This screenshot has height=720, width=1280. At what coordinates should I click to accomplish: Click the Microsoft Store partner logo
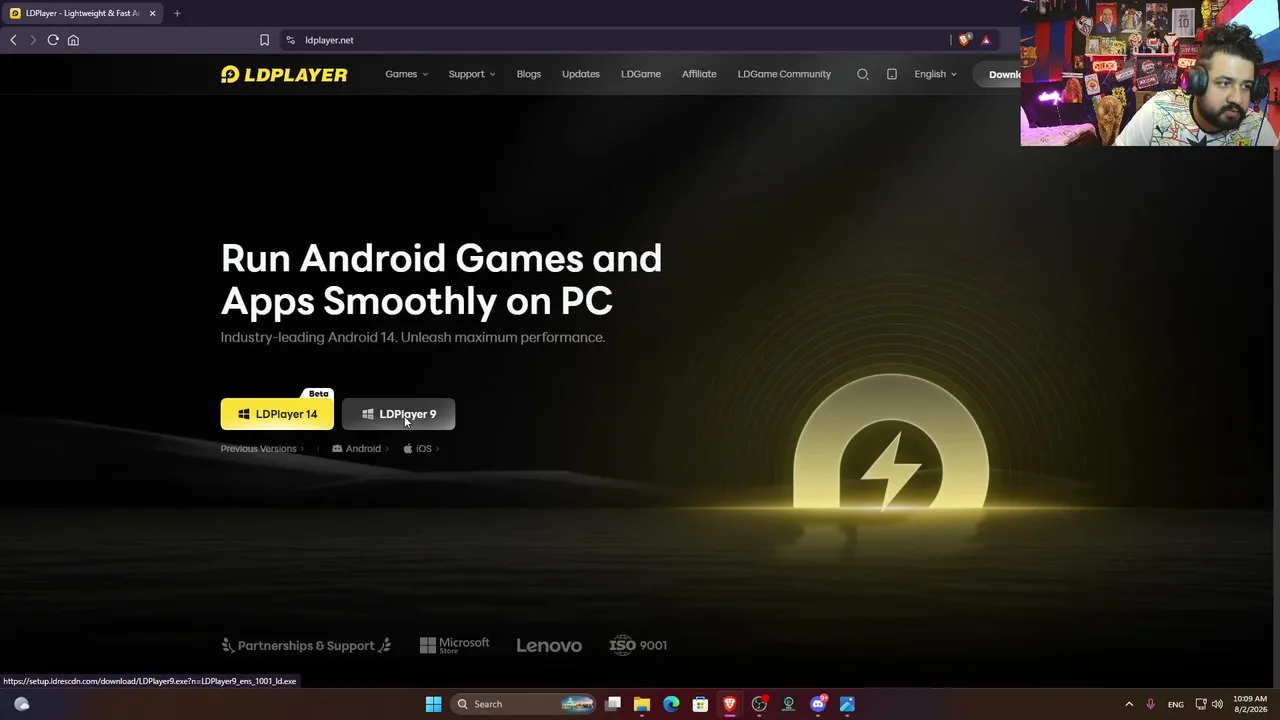455,645
